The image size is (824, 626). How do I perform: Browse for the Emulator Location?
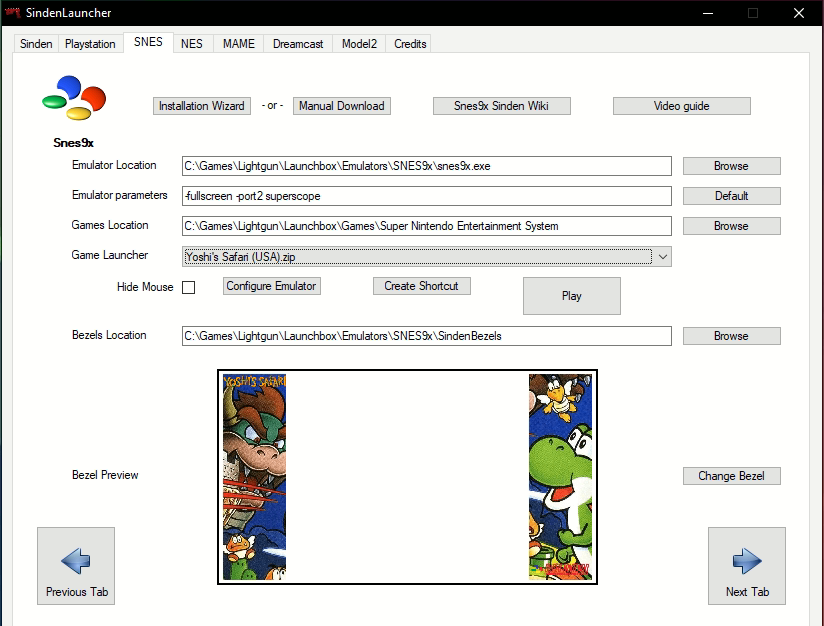point(732,166)
